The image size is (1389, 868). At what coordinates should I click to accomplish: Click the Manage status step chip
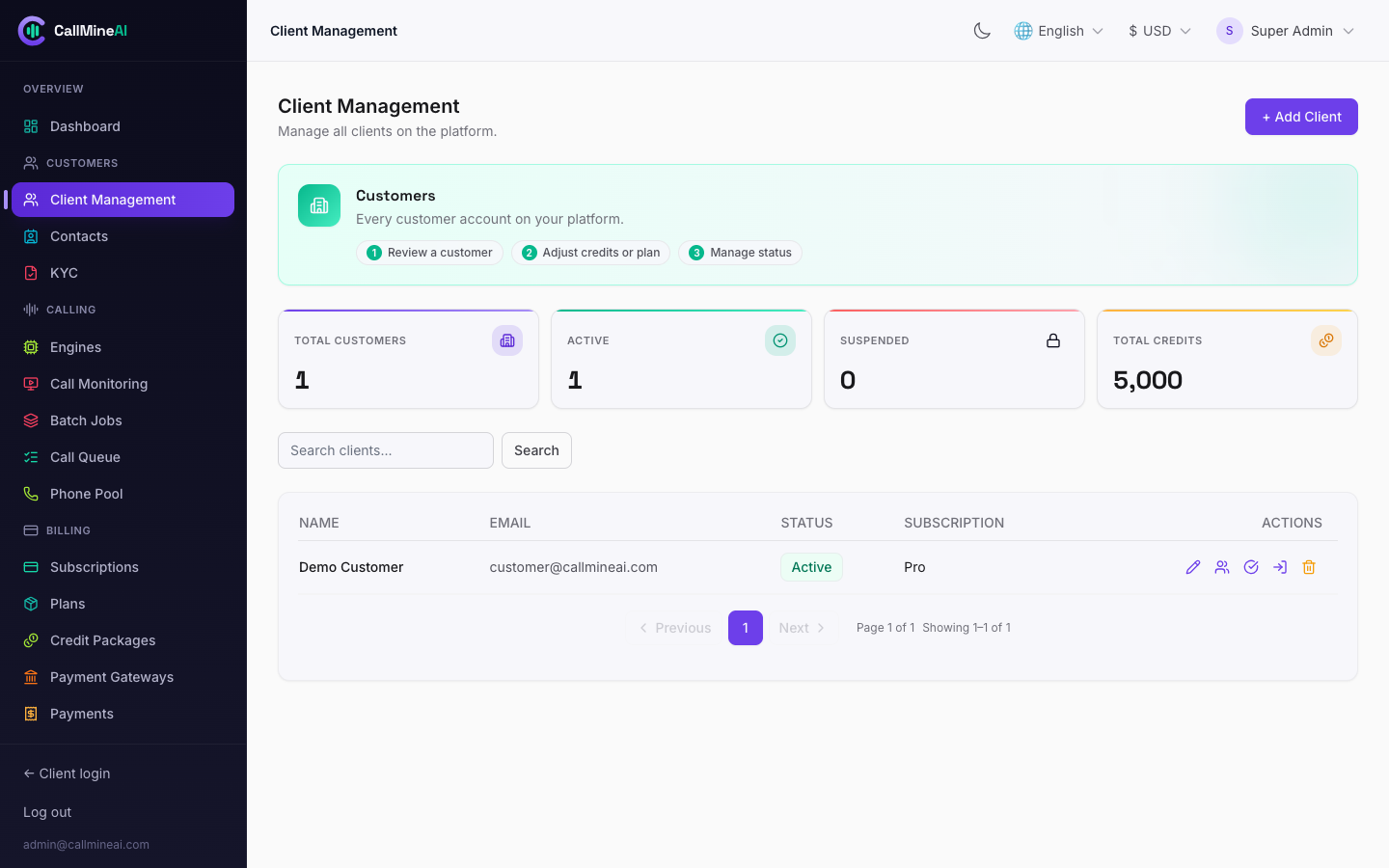tap(740, 253)
